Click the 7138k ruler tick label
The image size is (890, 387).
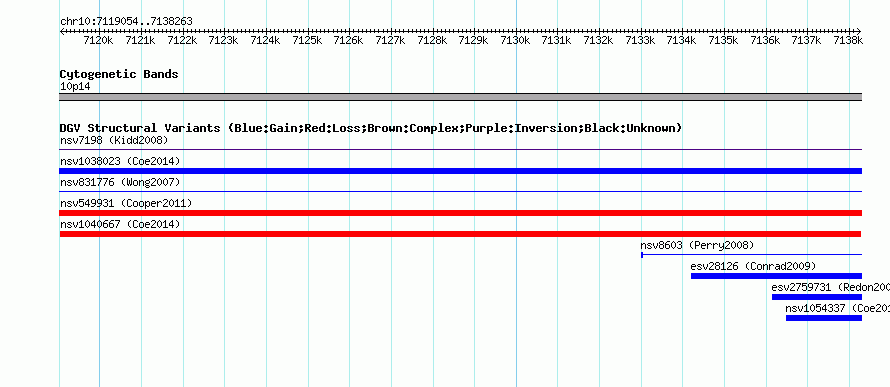coord(848,40)
